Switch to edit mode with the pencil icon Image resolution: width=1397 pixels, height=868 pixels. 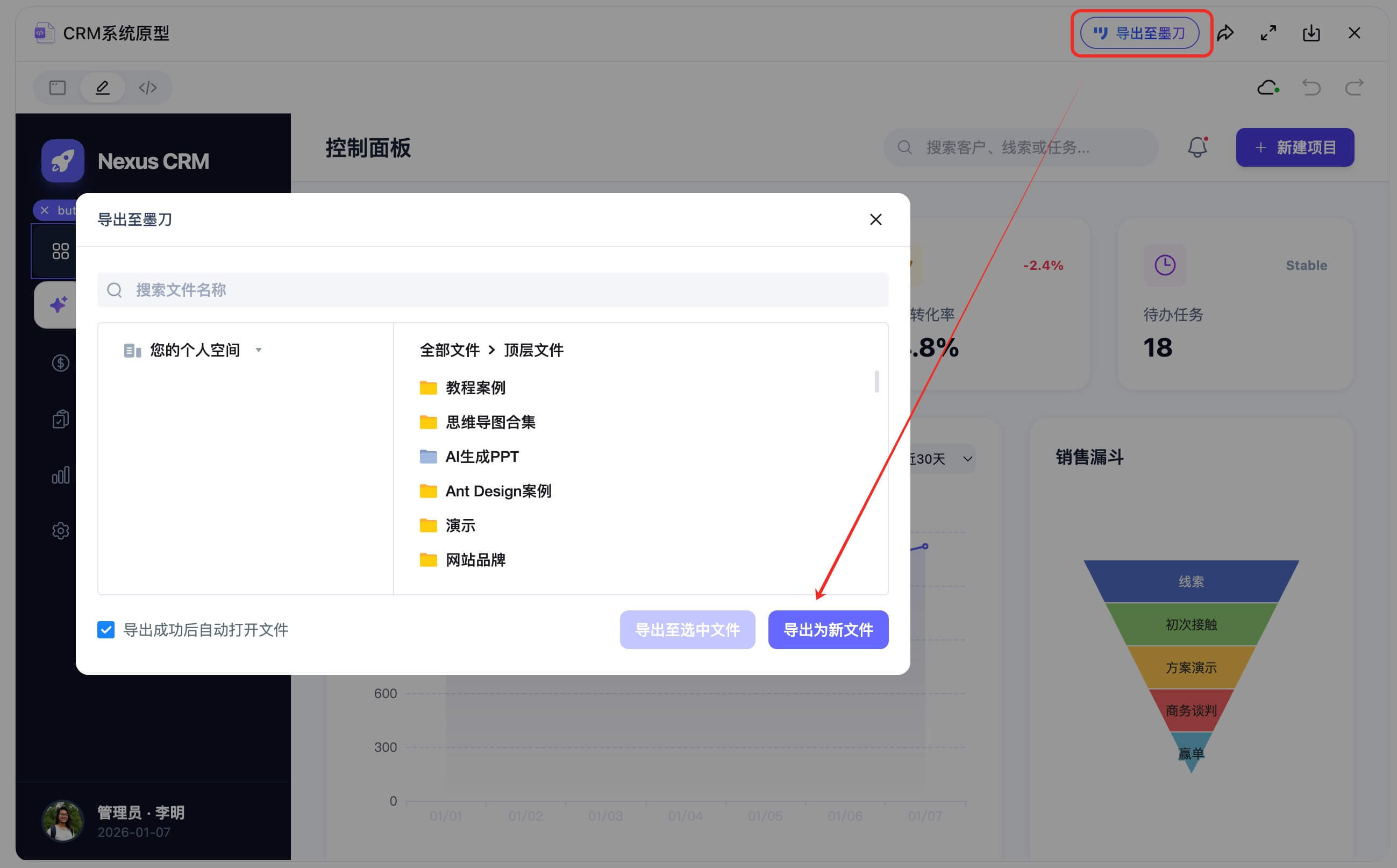(x=102, y=87)
